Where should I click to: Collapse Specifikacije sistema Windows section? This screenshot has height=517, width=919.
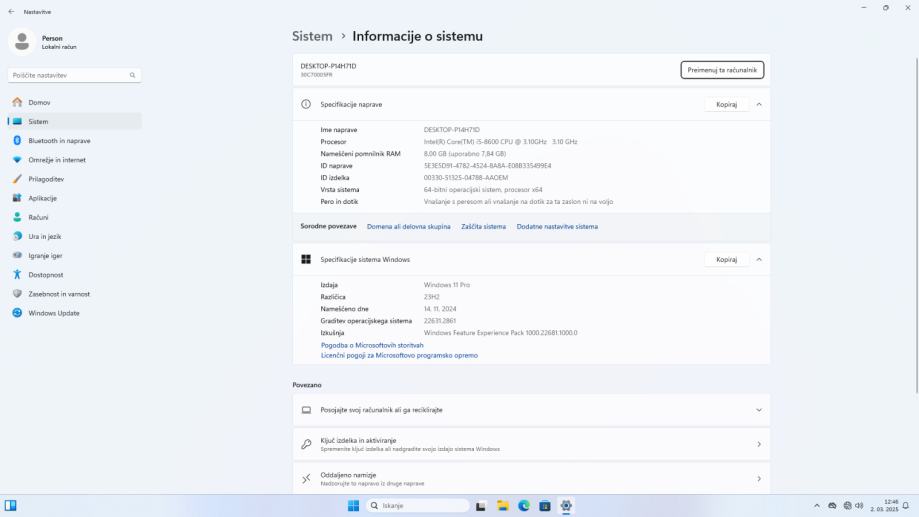point(759,260)
